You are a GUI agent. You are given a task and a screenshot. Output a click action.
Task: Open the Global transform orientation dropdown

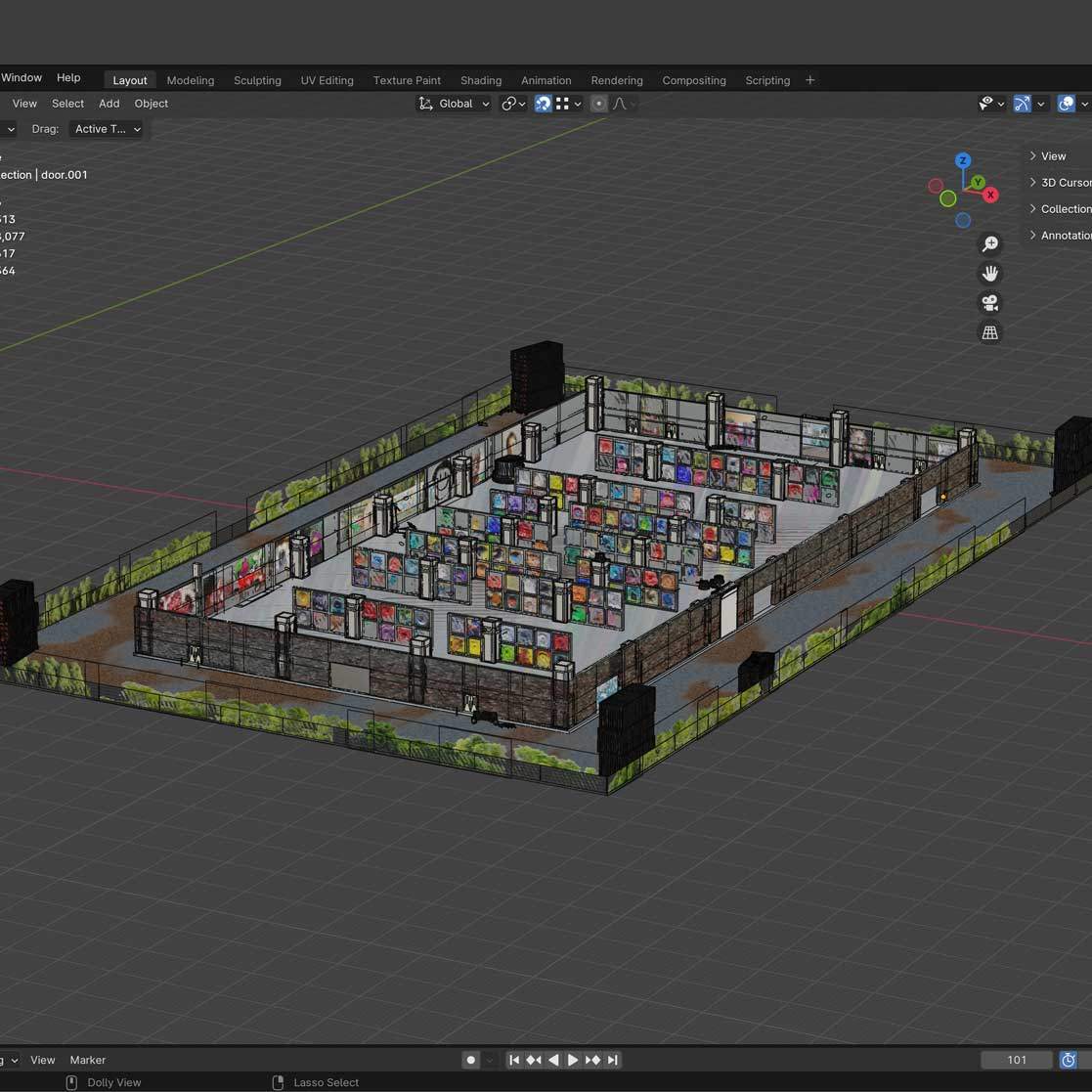[455, 104]
